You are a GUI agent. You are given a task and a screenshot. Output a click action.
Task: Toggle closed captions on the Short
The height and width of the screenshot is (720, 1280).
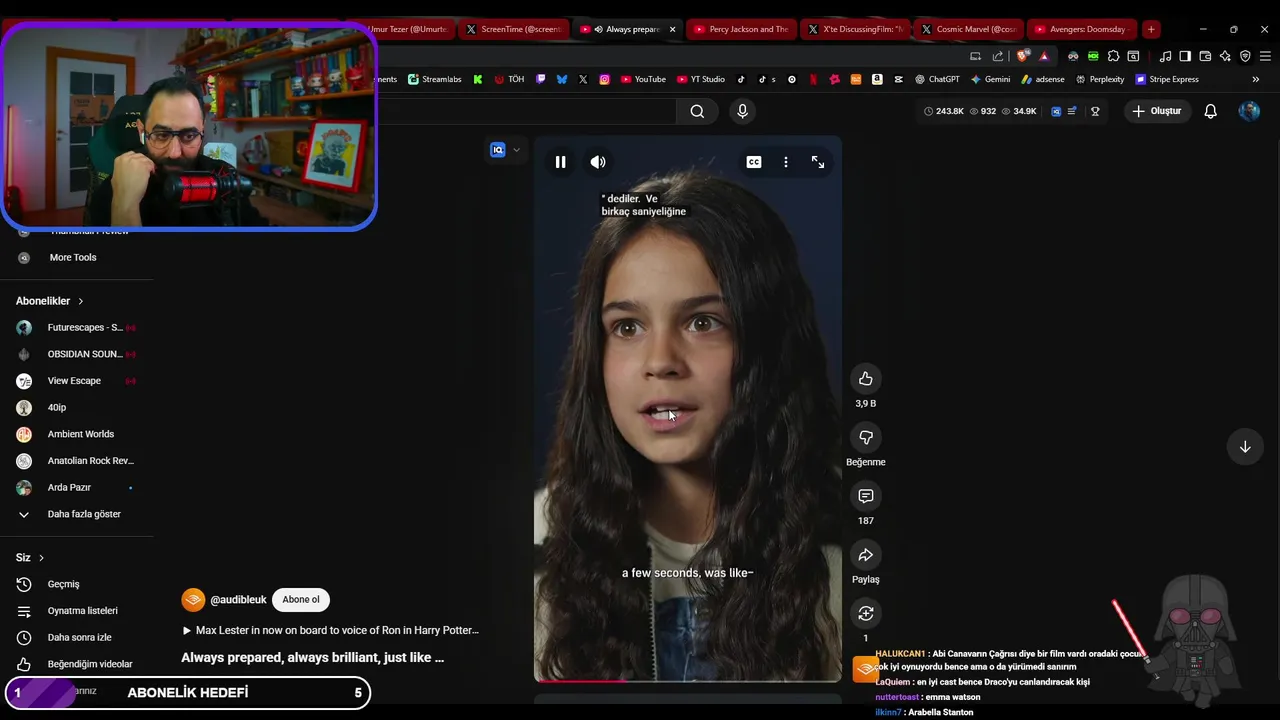coord(754,162)
